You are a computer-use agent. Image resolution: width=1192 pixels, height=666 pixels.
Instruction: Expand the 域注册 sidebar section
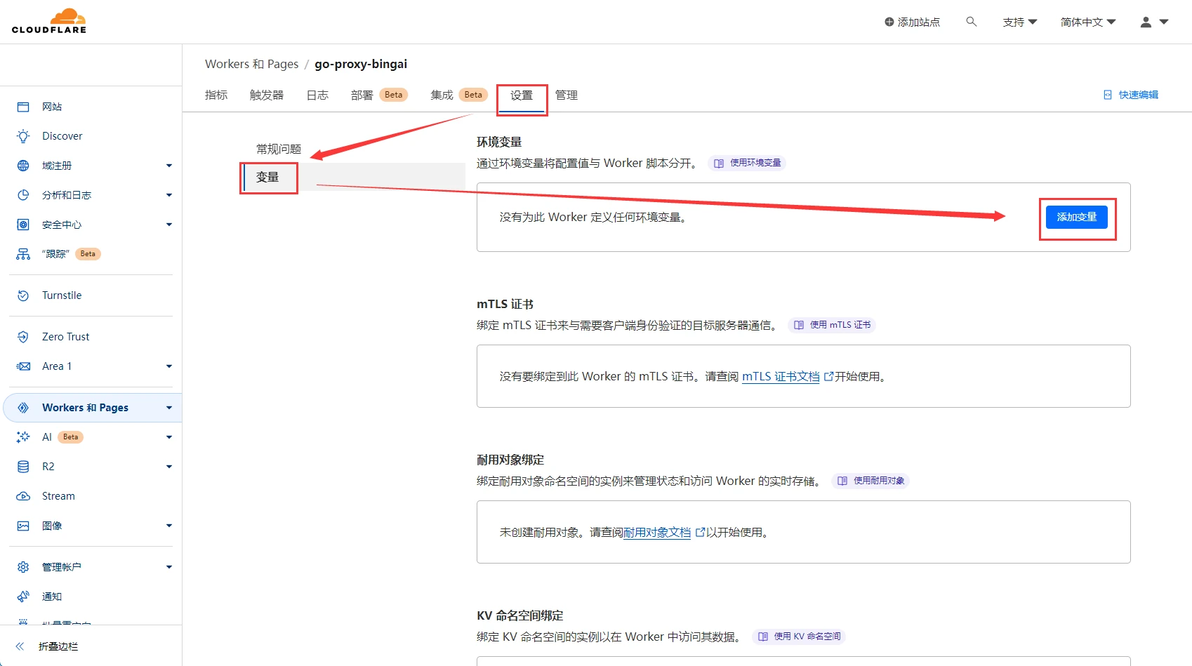(x=169, y=166)
